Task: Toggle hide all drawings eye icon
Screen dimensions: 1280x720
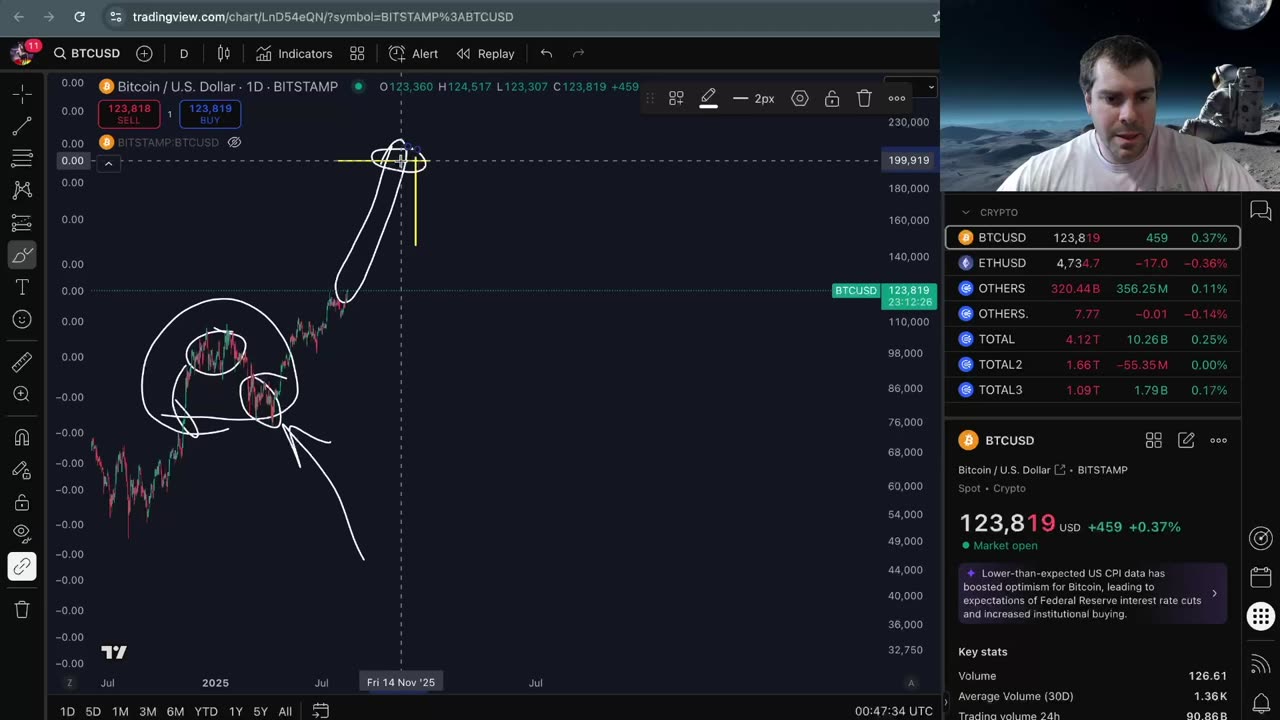Action: [x=22, y=534]
